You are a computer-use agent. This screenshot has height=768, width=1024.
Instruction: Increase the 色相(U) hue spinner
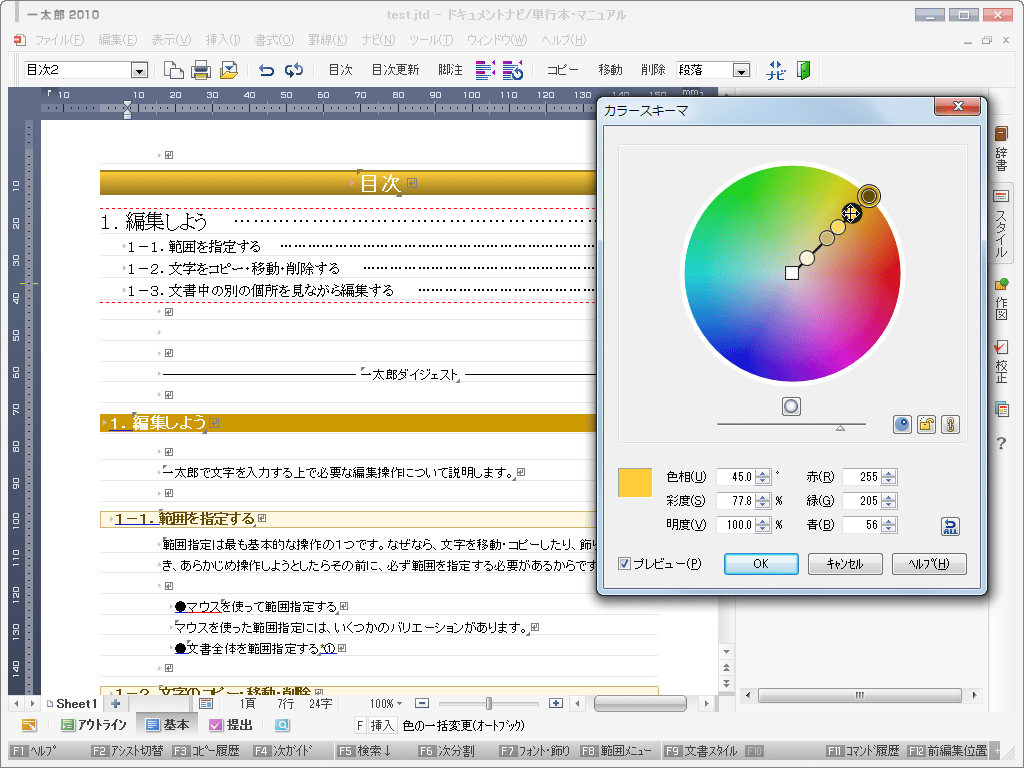pyautogui.click(x=762, y=473)
